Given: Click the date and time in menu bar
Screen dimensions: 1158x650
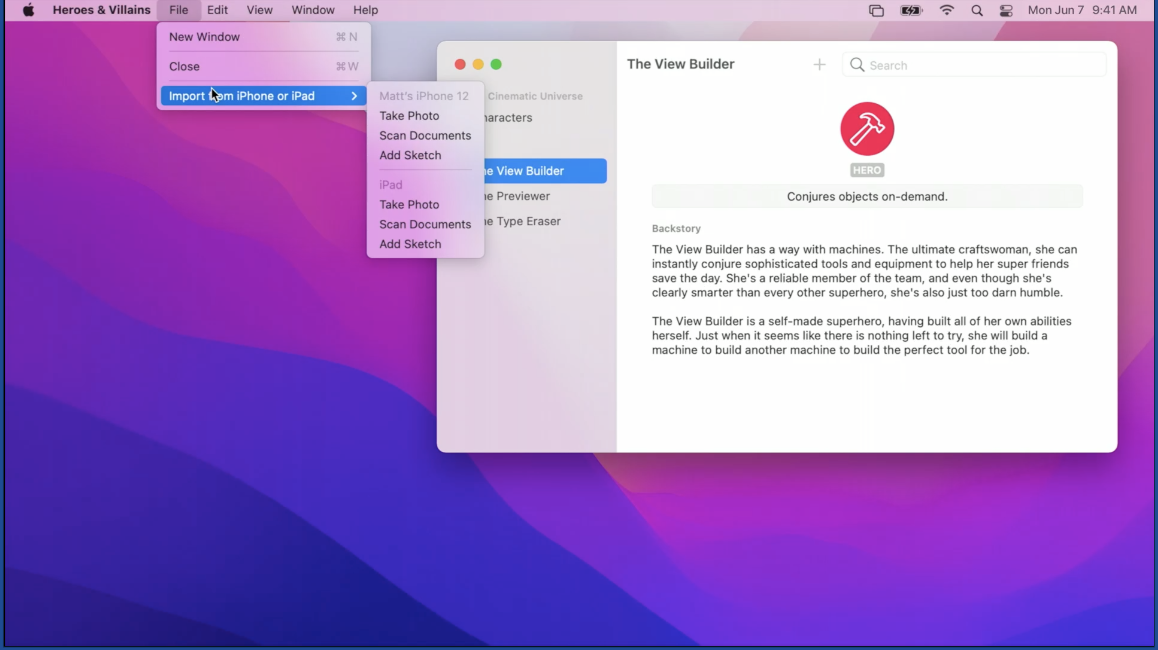Looking at the screenshot, I should click(1082, 10).
